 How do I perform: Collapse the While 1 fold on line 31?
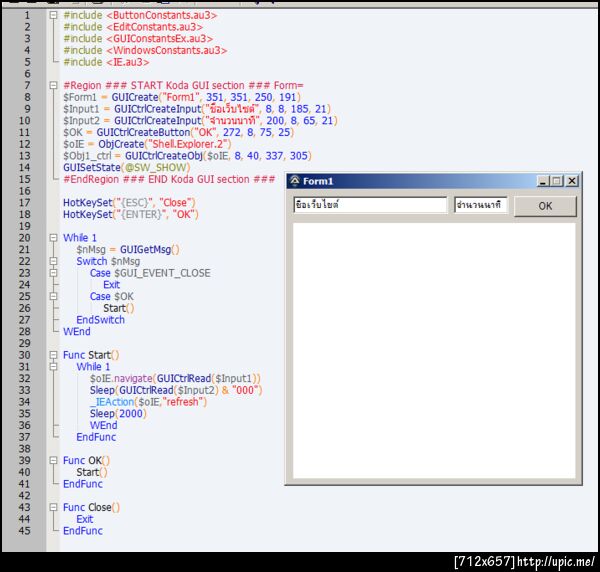pos(54,367)
